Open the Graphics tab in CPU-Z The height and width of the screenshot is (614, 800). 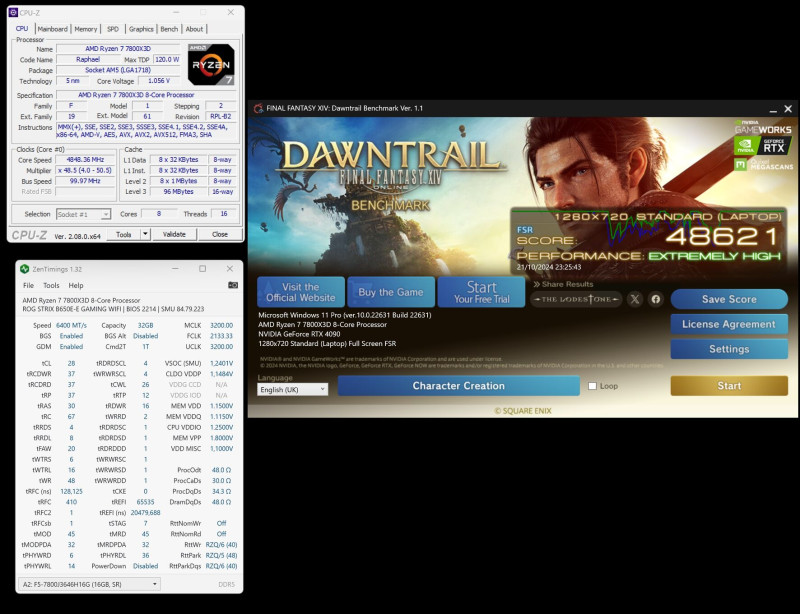pyautogui.click(x=141, y=29)
